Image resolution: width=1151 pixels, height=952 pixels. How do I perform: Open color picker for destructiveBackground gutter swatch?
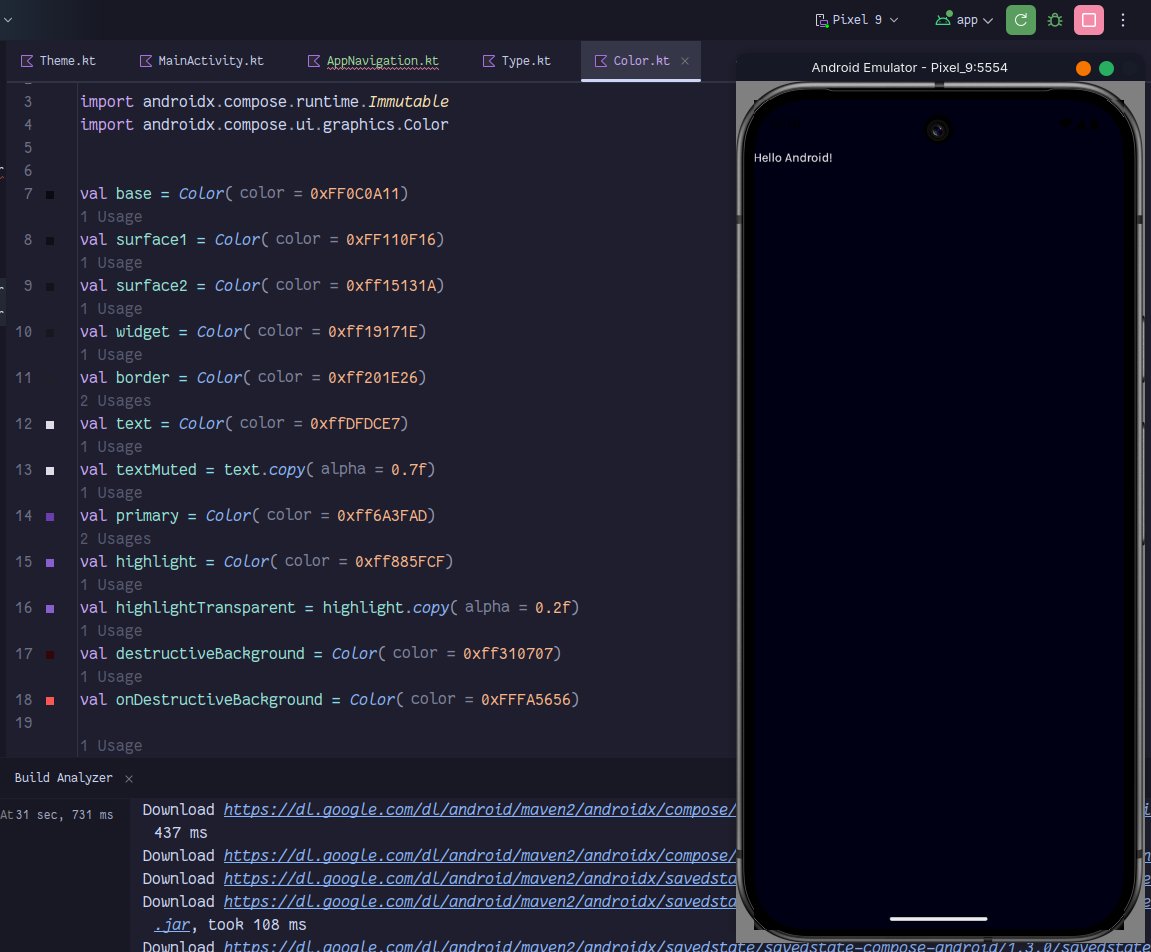[x=50, y=655]
